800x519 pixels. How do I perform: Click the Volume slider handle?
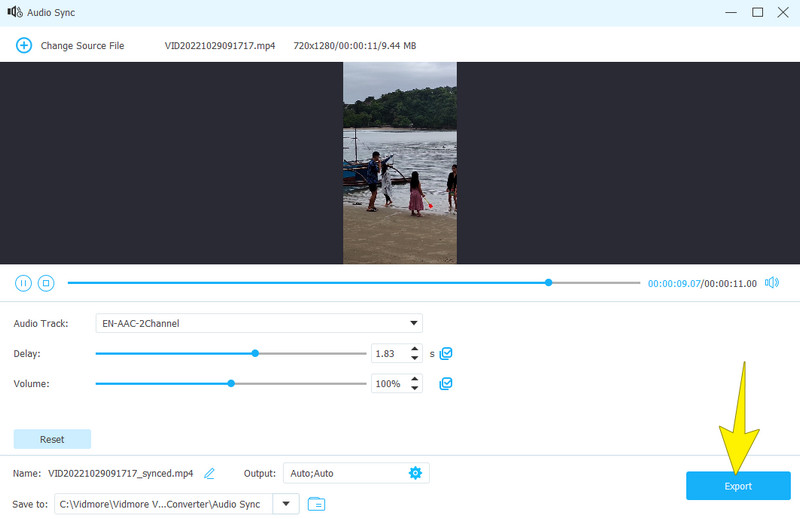coord(231,383)
